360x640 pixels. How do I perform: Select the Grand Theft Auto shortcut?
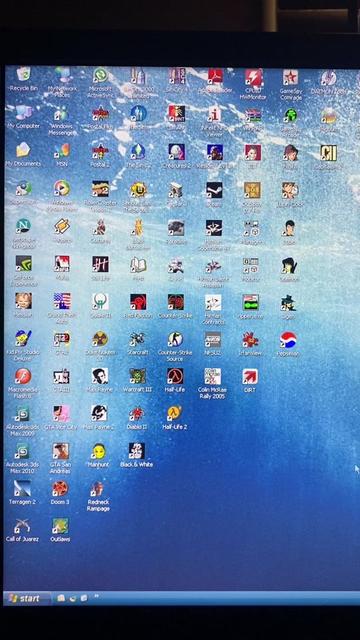click(62, 301)
